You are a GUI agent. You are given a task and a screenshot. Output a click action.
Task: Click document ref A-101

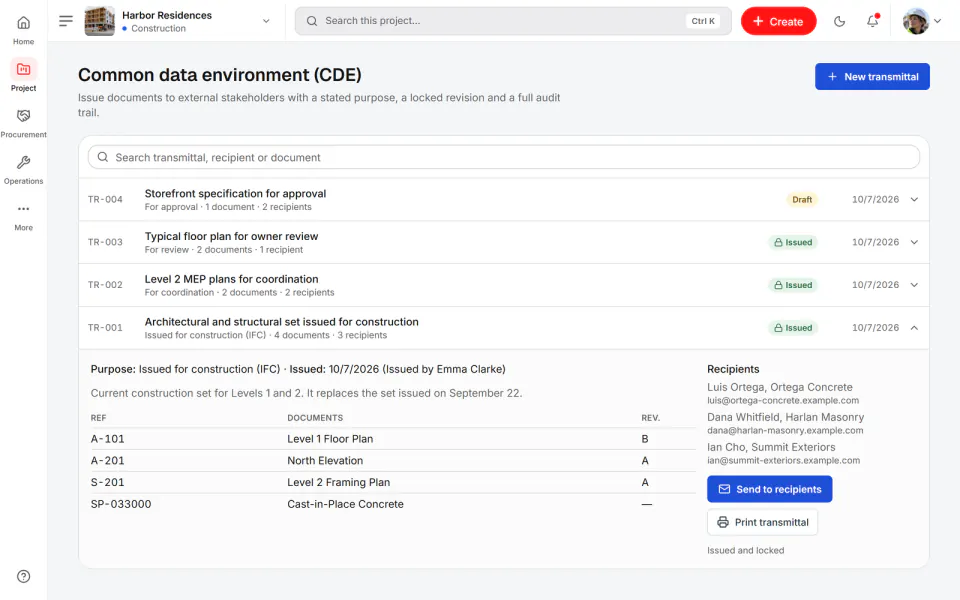click(107, 439)
